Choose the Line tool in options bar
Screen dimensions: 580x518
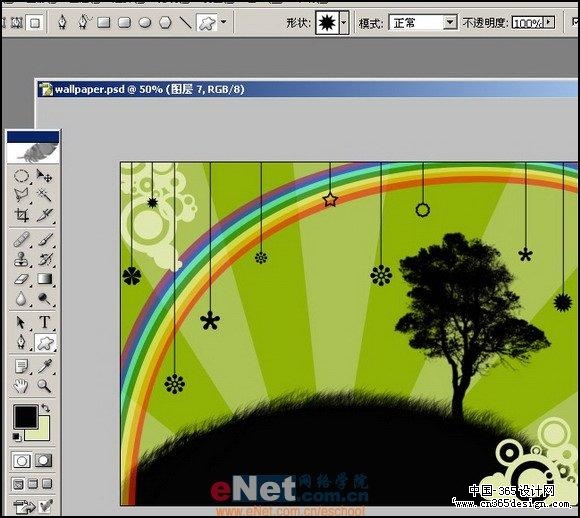(x=185, y=23)
